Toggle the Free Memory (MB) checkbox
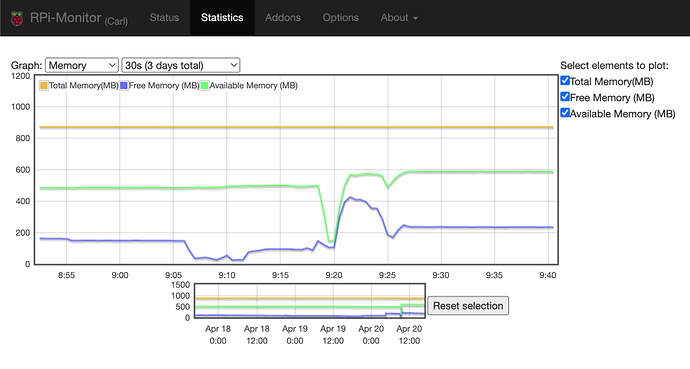 coord(565,97)
